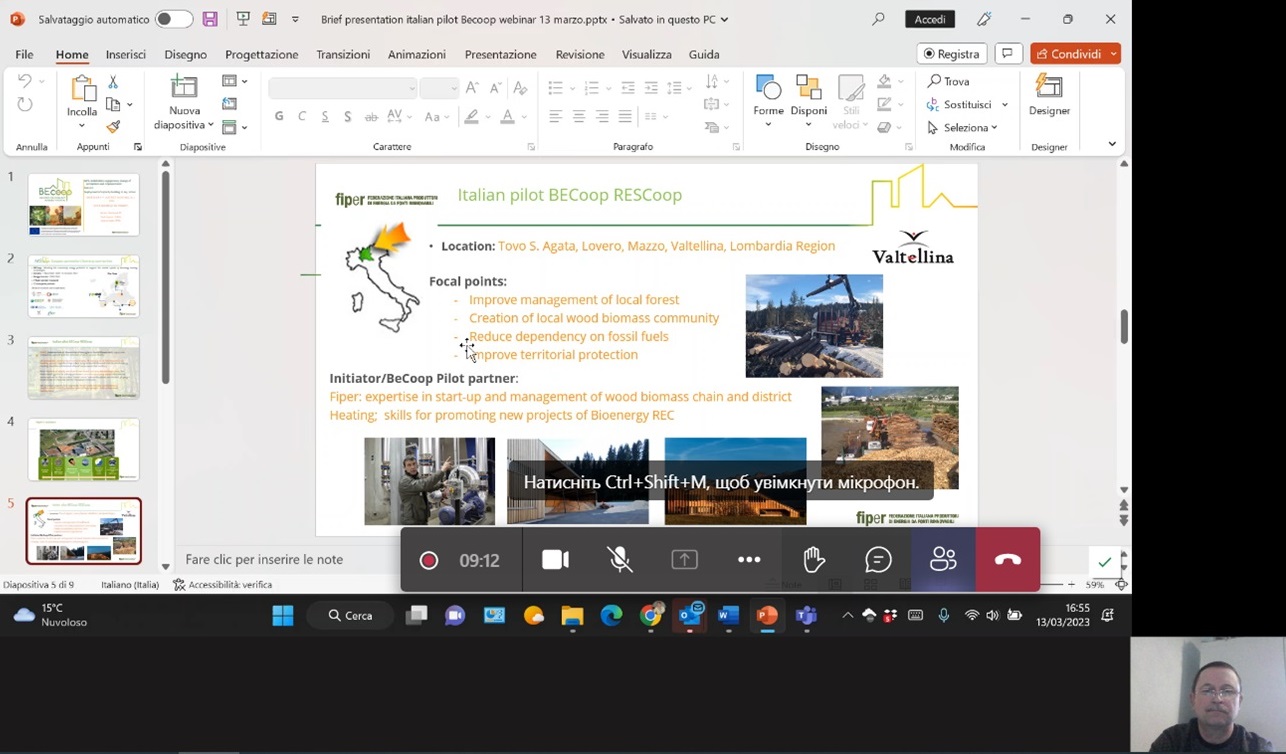Click the Accedi sign-in button
The image size is (1286, 754).
pyautogui.click(x=930, y=19)
